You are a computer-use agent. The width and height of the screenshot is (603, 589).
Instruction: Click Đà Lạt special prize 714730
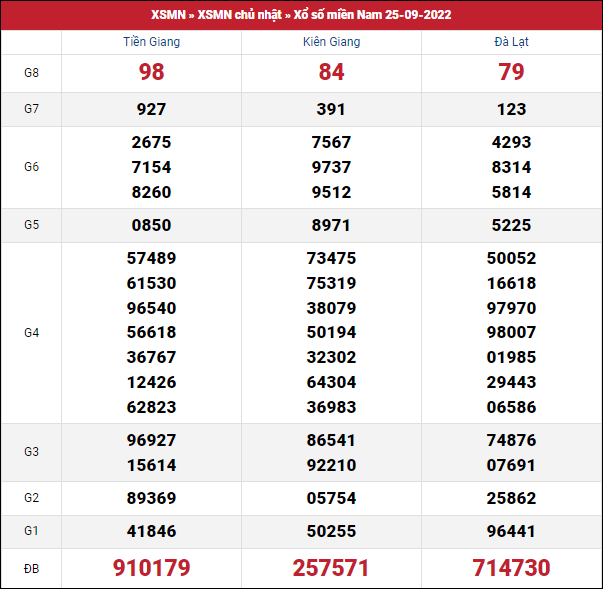(511, 568)
